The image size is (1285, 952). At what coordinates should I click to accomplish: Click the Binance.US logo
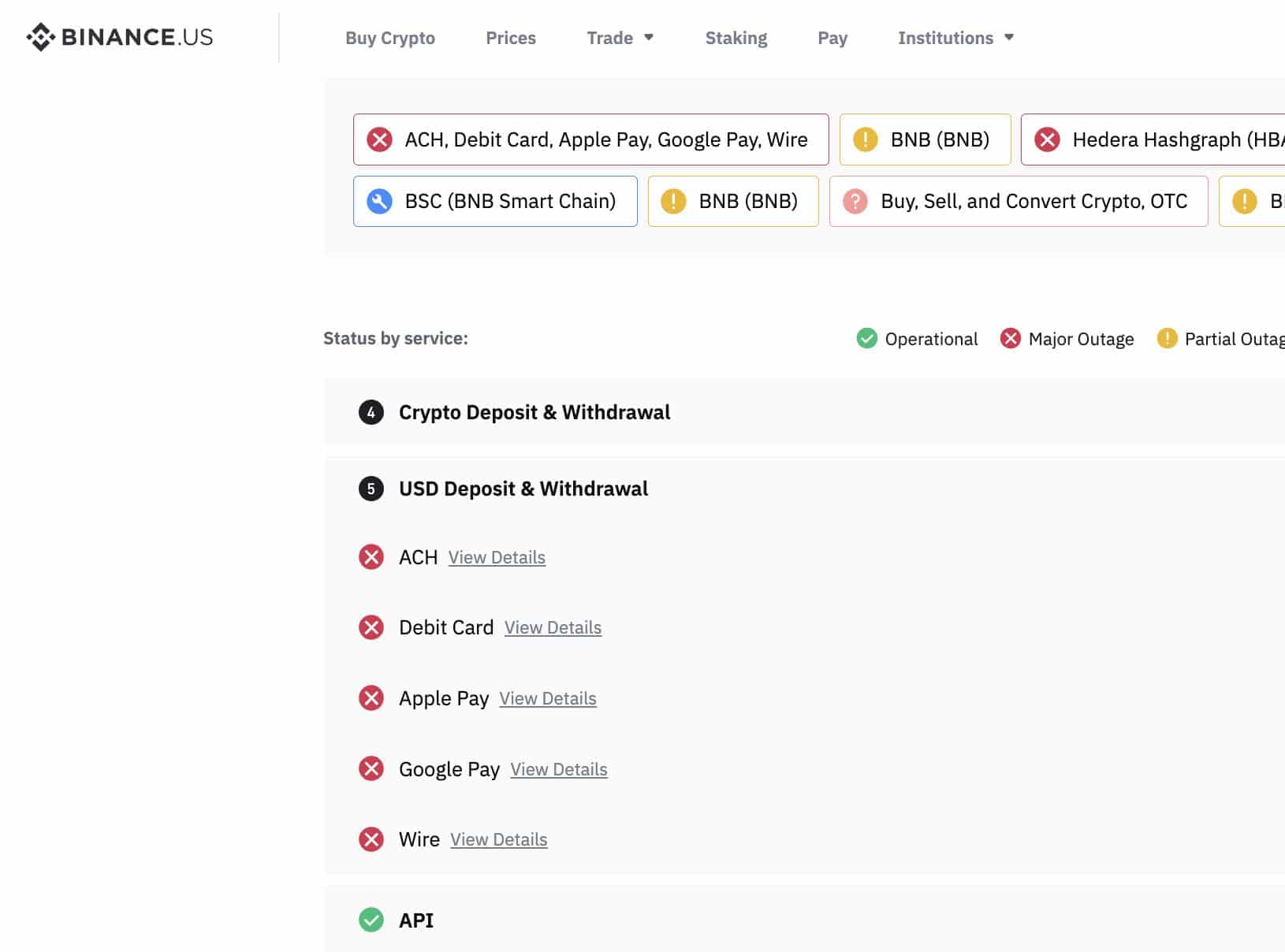pos(120,37)
